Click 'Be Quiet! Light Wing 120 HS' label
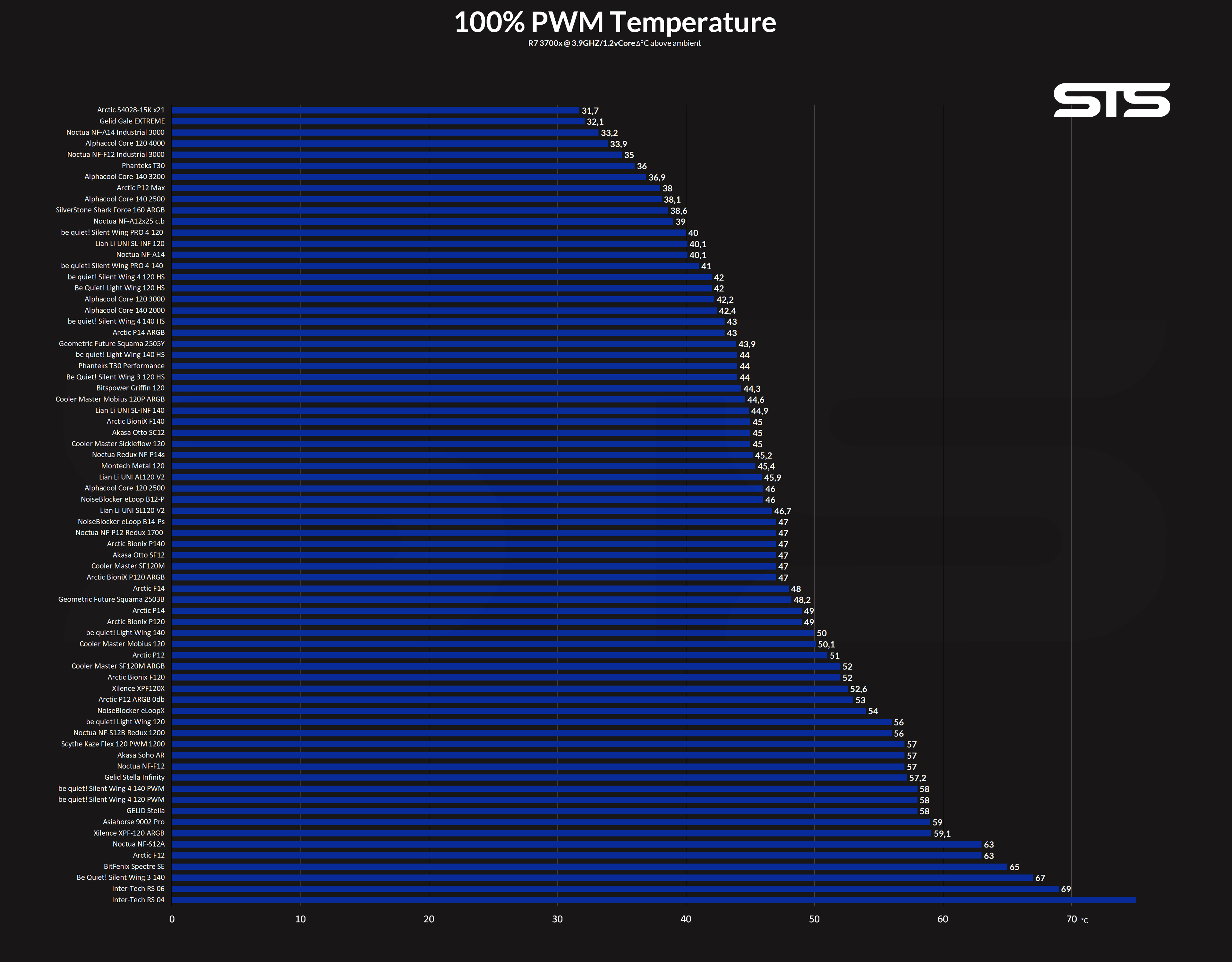The image size is (1232, 962). 120,288
